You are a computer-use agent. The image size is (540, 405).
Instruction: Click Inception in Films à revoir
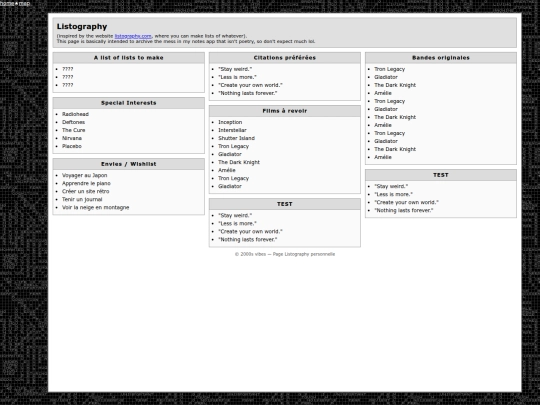[230, 122]
